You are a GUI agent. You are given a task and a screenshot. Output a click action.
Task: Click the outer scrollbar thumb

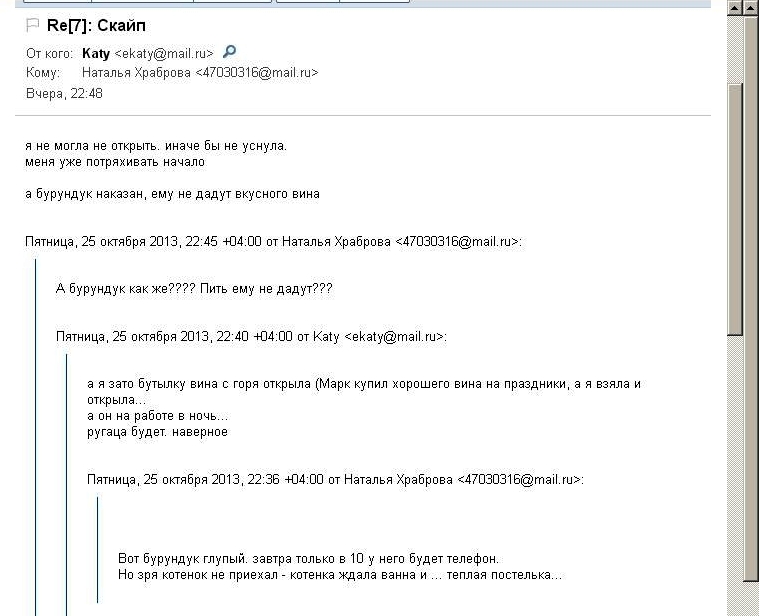coord(752,298)
